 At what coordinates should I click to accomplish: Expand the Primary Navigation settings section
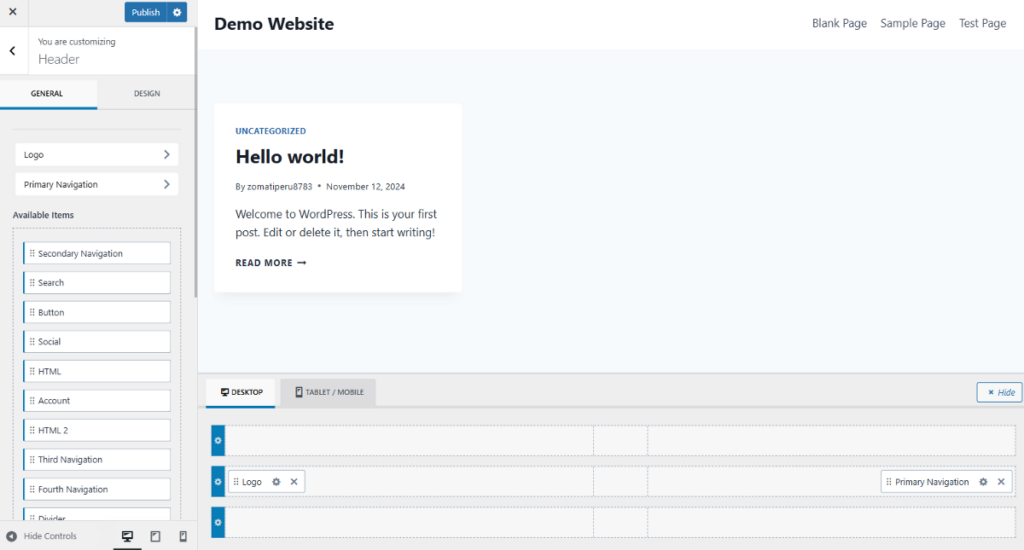pos(97,184)
